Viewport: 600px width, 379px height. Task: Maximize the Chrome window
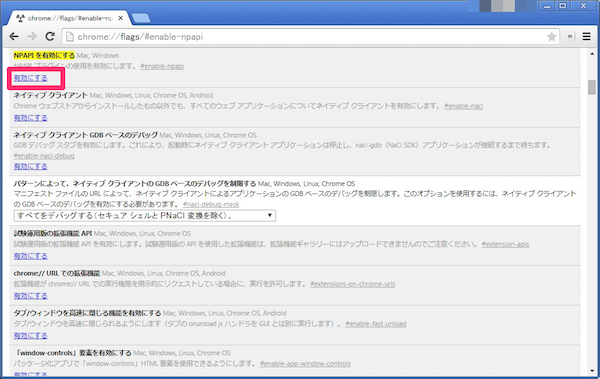coord(563,6)
